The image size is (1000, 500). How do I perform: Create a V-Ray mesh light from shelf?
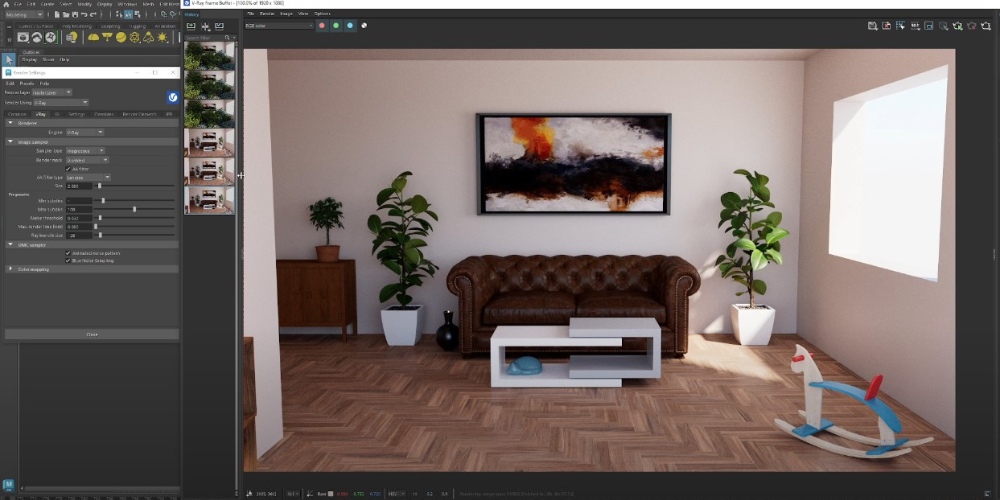click(x=135, y=38)
